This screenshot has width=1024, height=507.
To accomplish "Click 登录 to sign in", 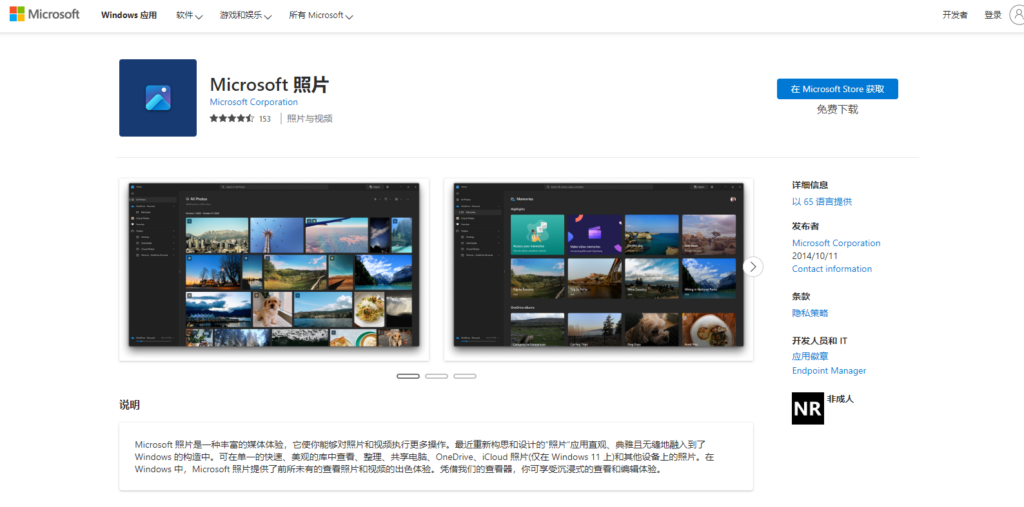I will (993, 15).
